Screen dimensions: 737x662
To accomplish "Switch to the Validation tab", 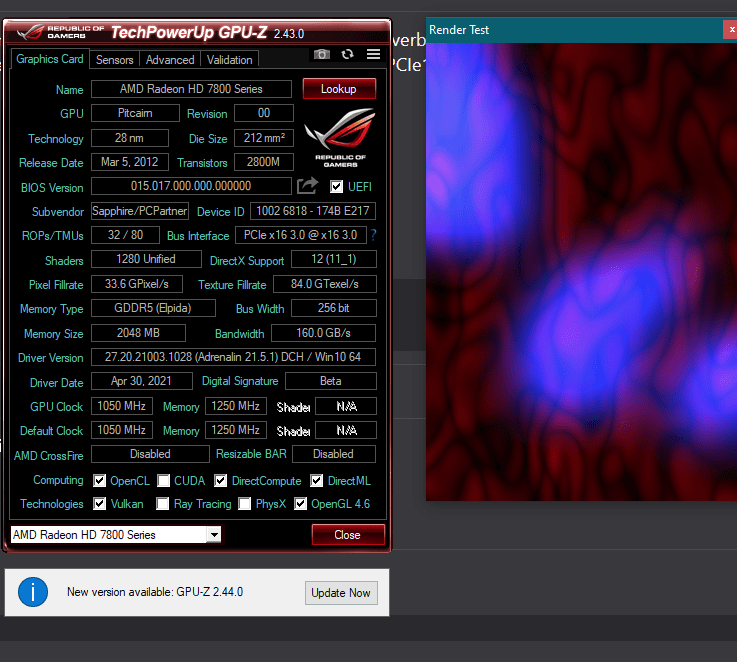I will 229,60.
